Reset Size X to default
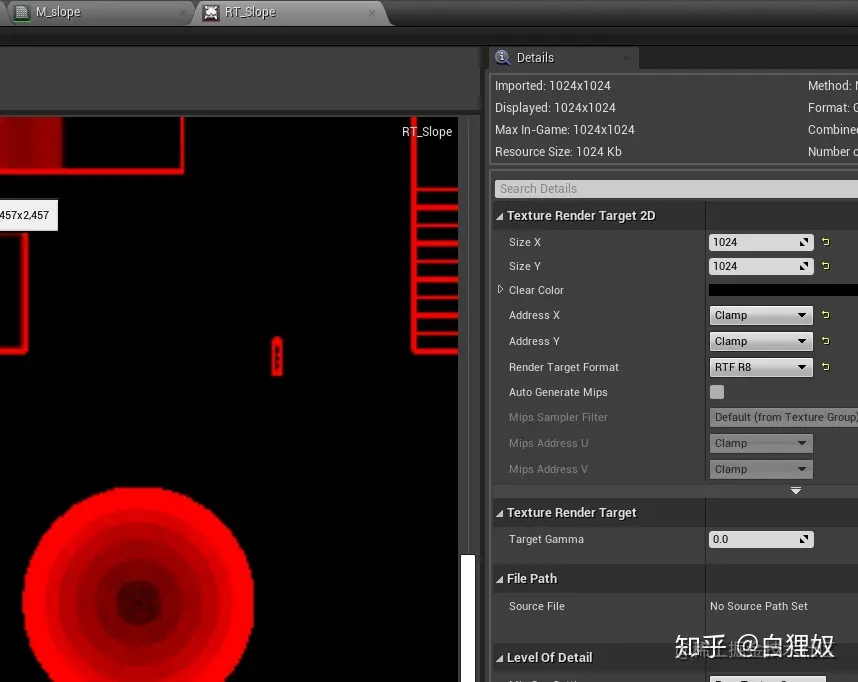Screen dimensions: 858x682 coord(826,241)
